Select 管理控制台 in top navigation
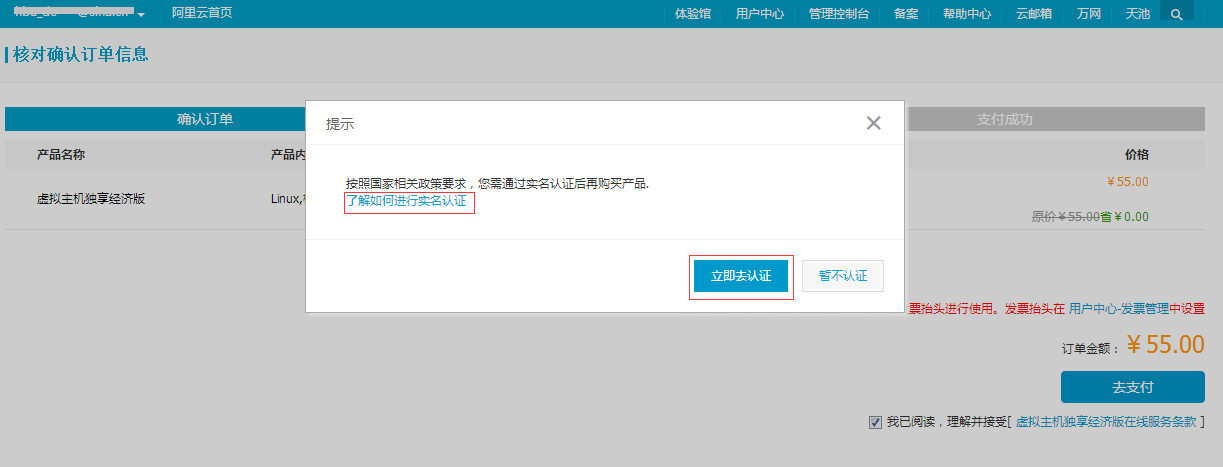1223x467 pixels. [838, 14]
